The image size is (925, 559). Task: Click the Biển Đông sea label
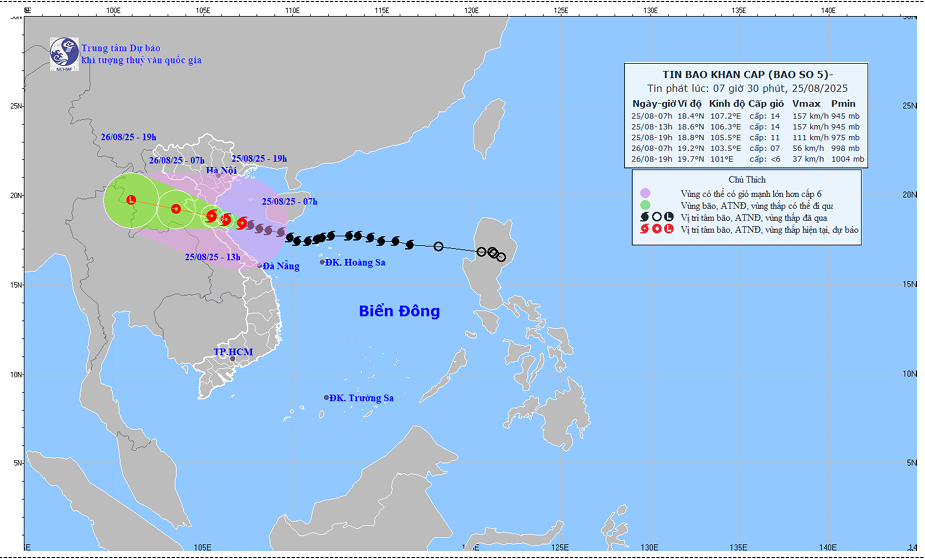pos(399,311)
